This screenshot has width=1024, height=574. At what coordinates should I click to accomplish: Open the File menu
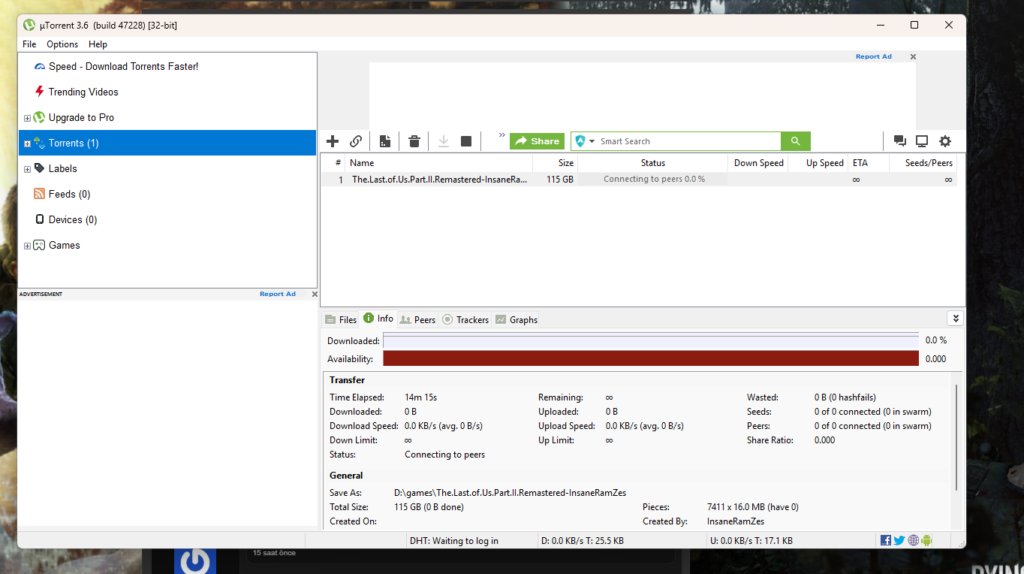[x=29, y=44]
